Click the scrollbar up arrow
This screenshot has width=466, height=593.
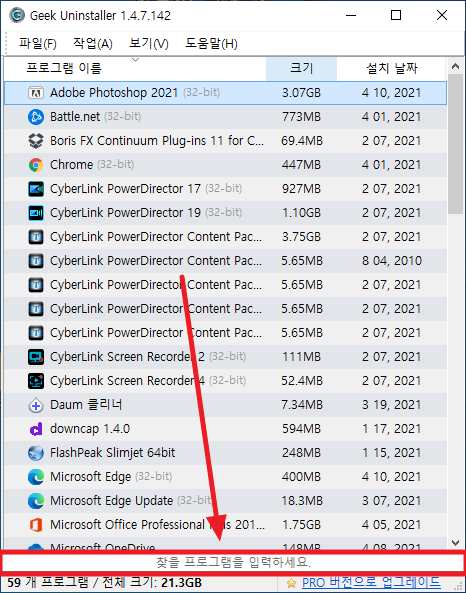coord(456,67)
